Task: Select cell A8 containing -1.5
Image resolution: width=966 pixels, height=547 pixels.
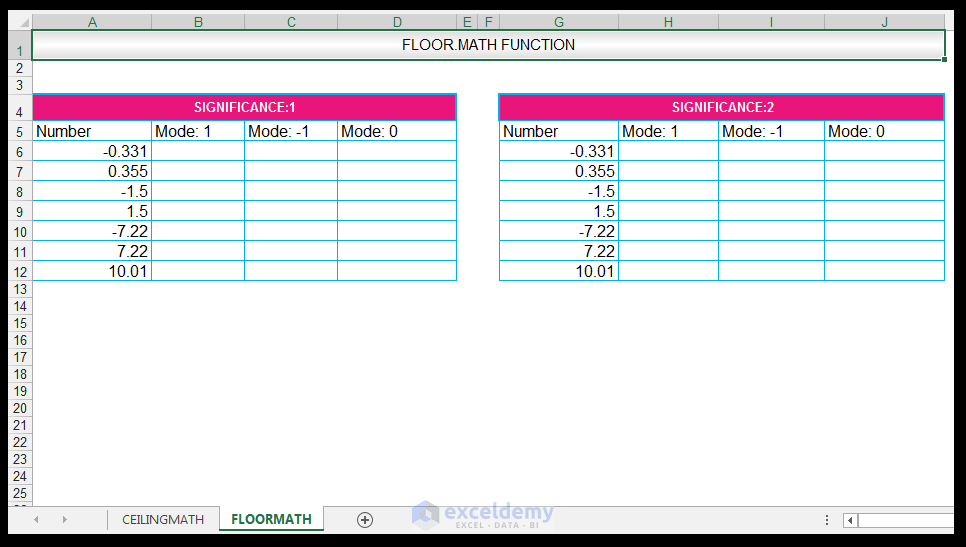Action: pos(92,191)
